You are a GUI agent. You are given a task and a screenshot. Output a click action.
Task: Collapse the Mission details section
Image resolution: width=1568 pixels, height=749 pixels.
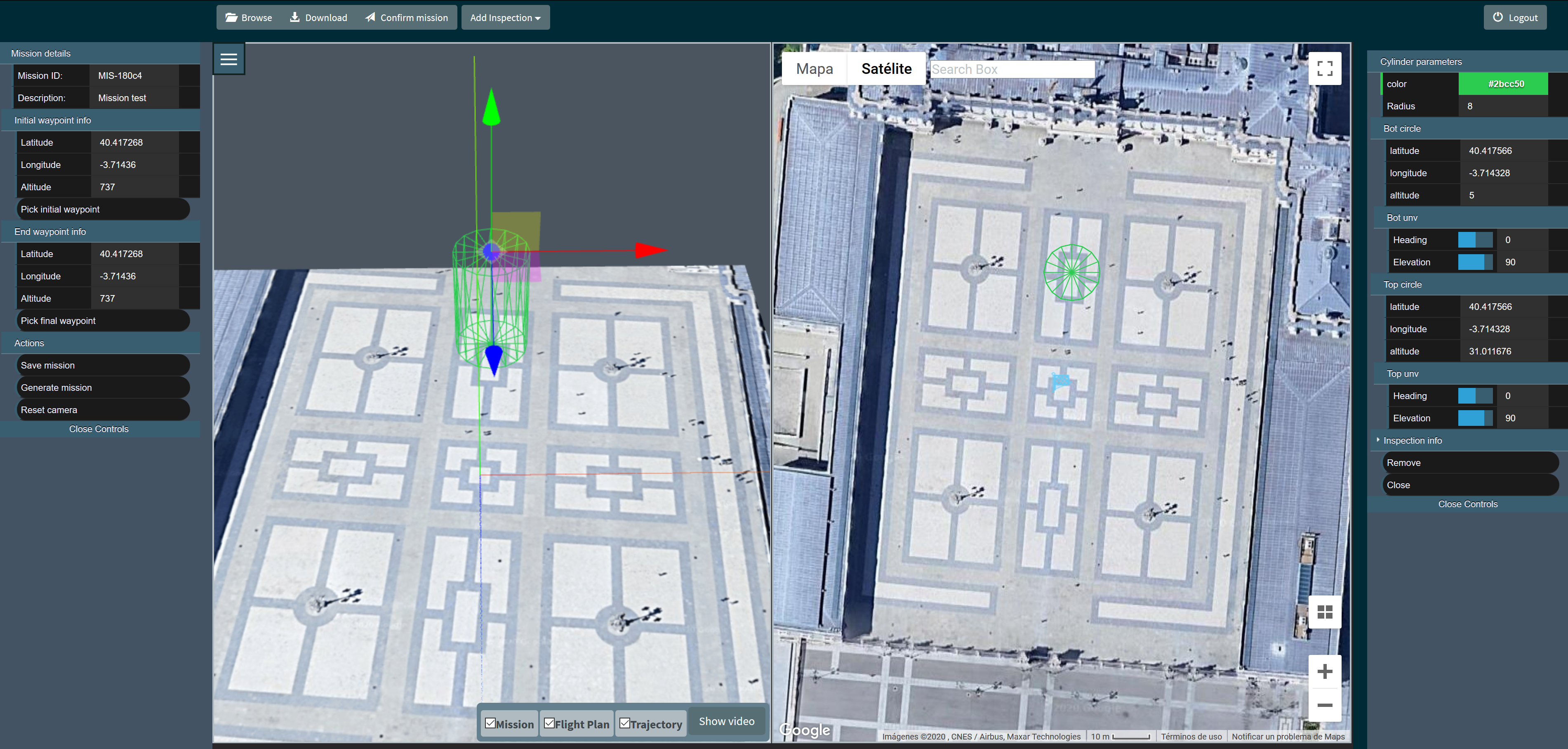tap(41, 54)
